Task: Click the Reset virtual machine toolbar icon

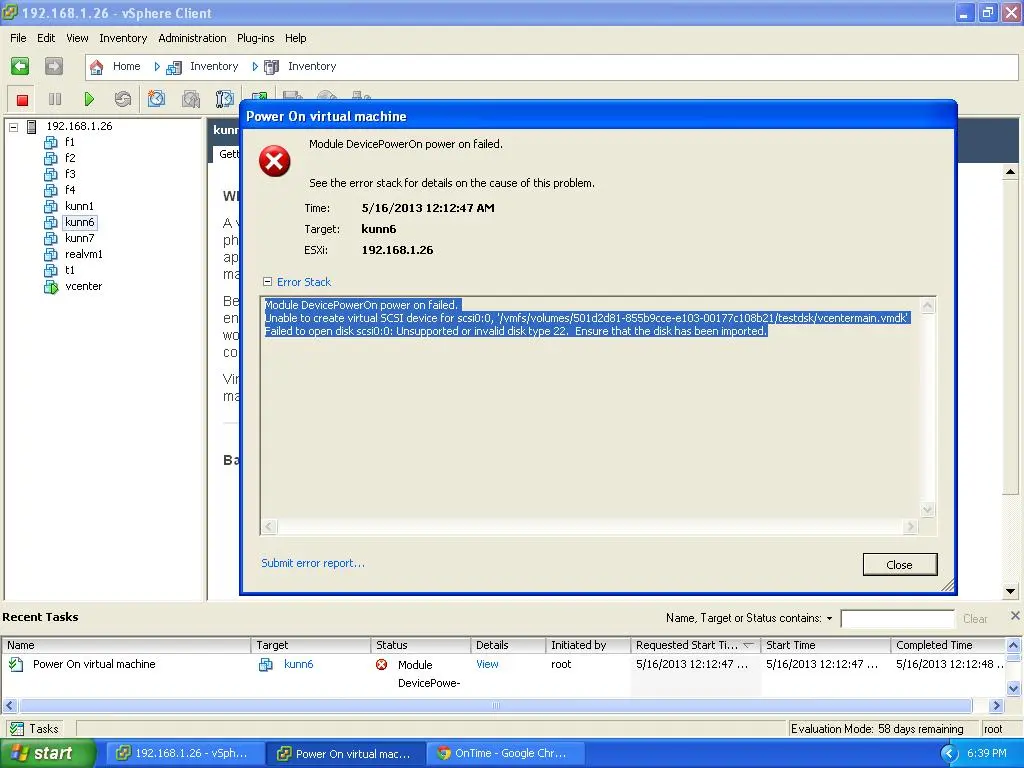Action: coord(123,99)
